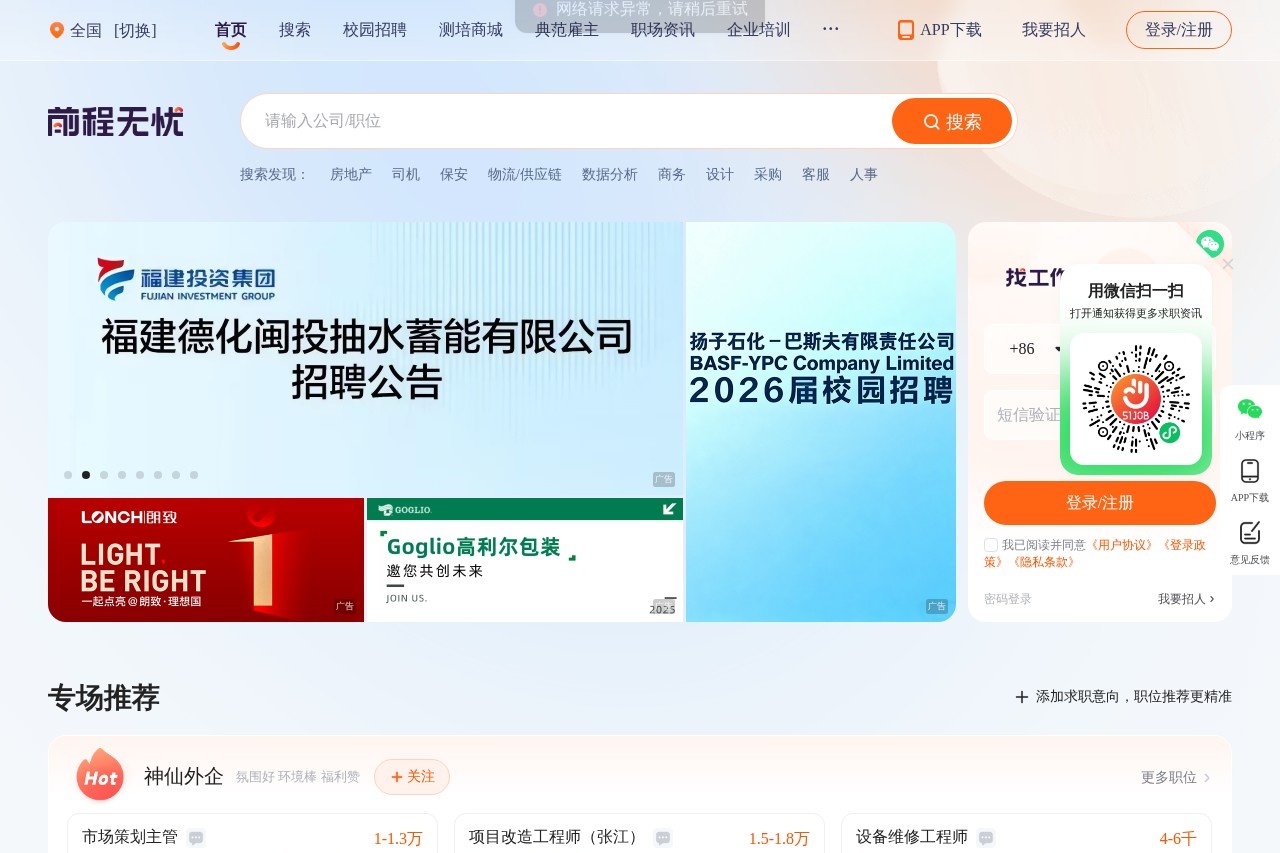Open the 市场策划主管 job listing
This screenshot has width=1280, height=853.
(x=130, y=837)
